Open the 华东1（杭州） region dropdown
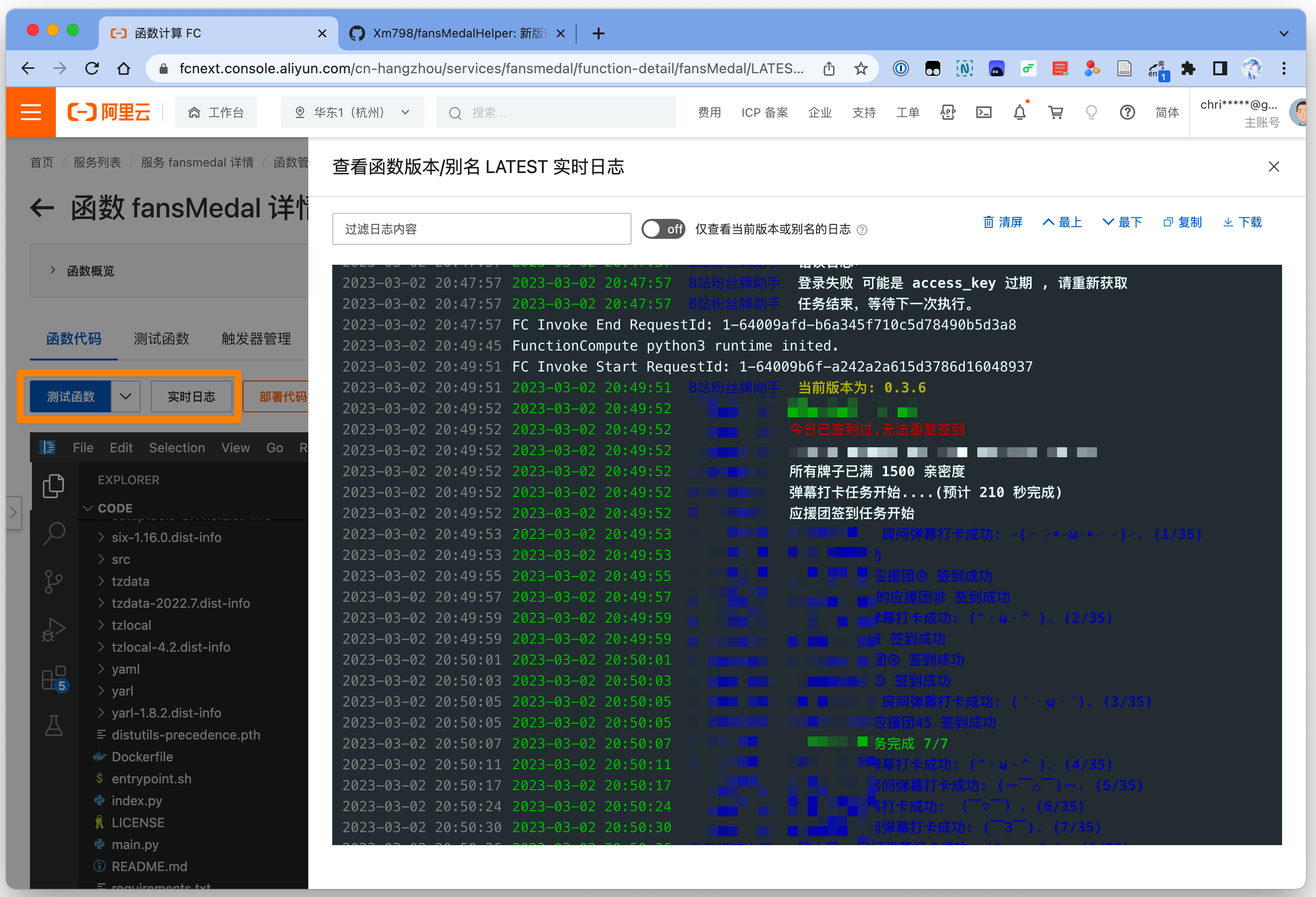Viewport: 1316px width, 897px height. pos(352,113)
